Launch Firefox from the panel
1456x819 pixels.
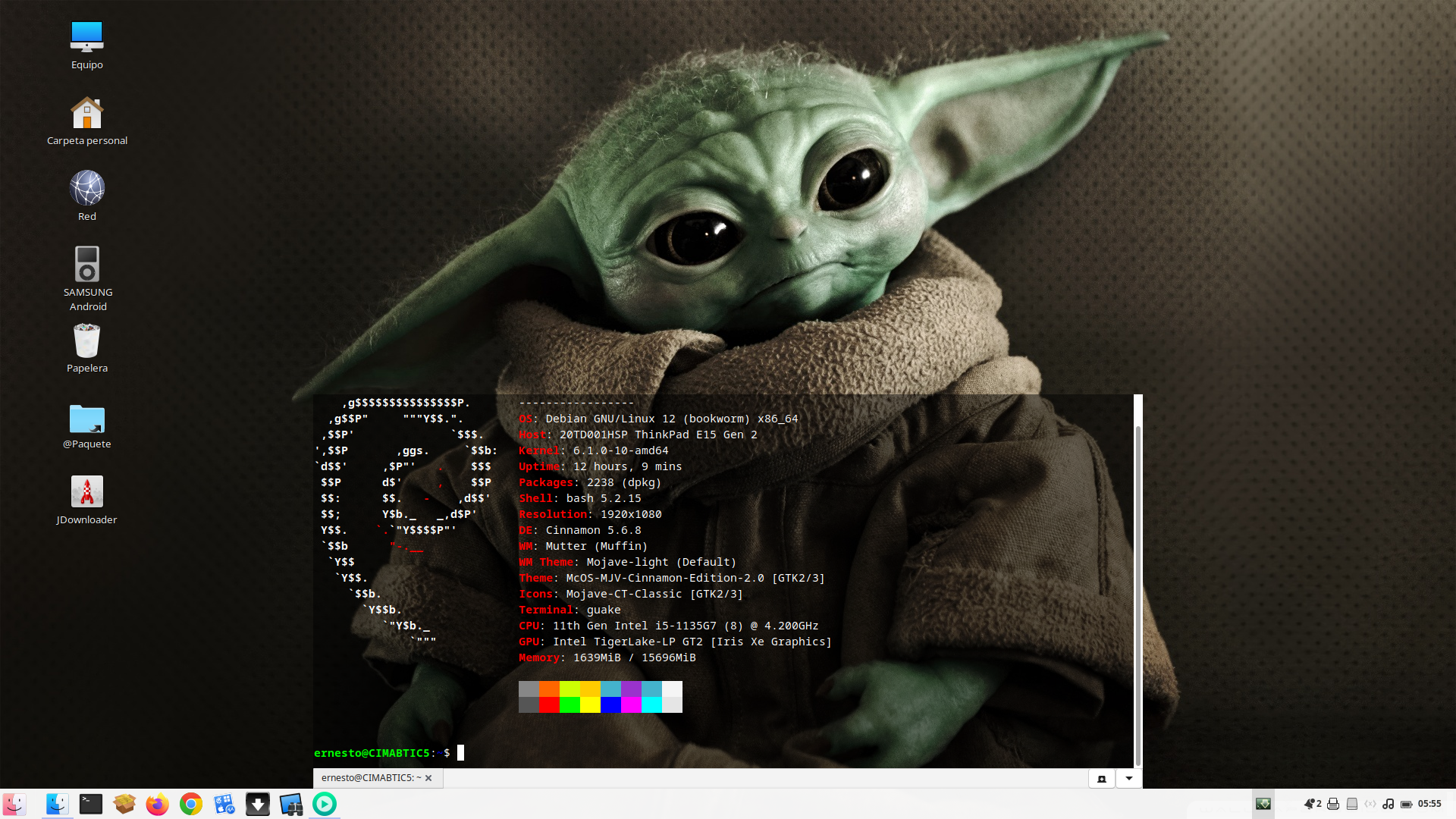(158, 804)
